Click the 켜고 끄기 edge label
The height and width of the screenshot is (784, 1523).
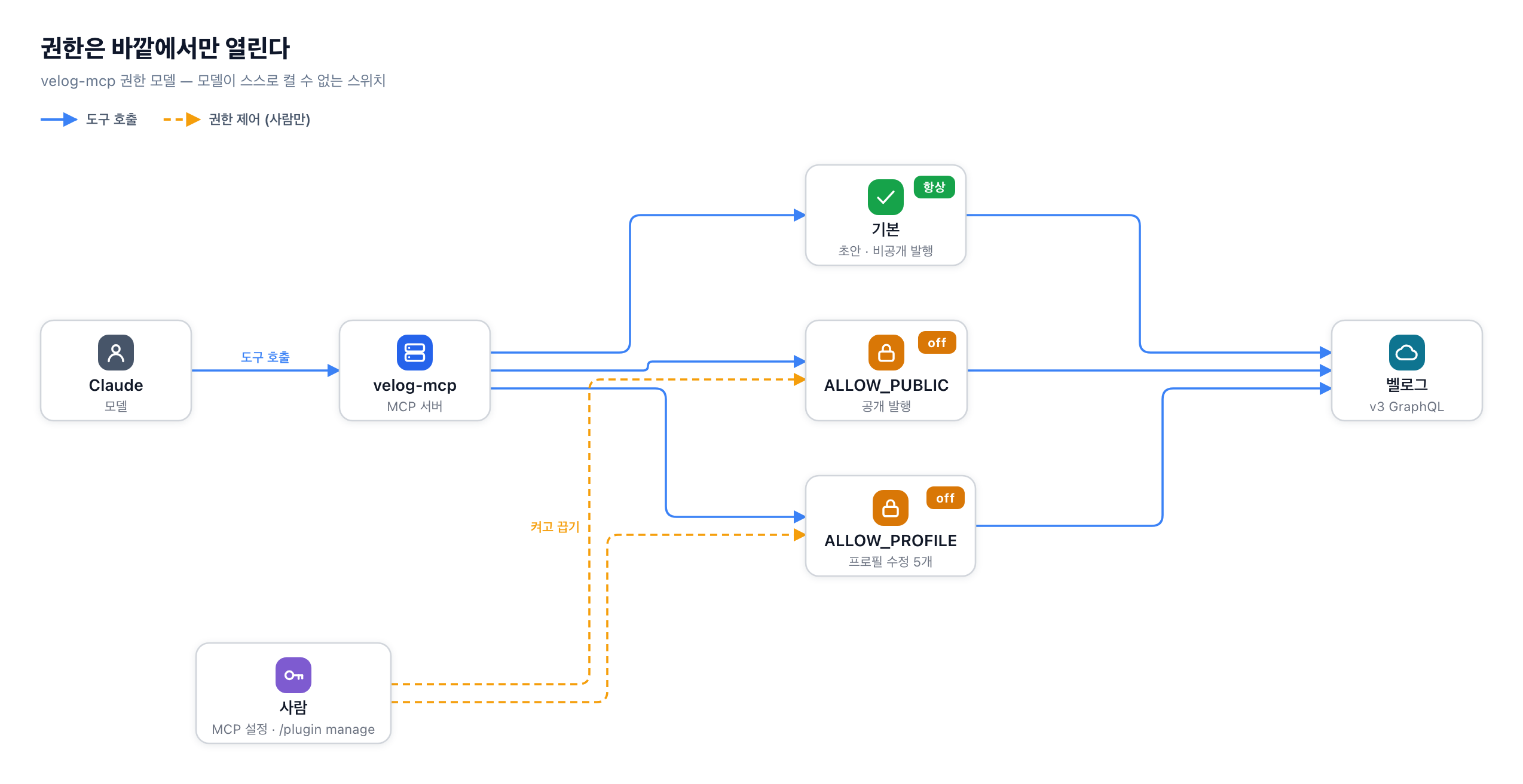coord(555,527)
